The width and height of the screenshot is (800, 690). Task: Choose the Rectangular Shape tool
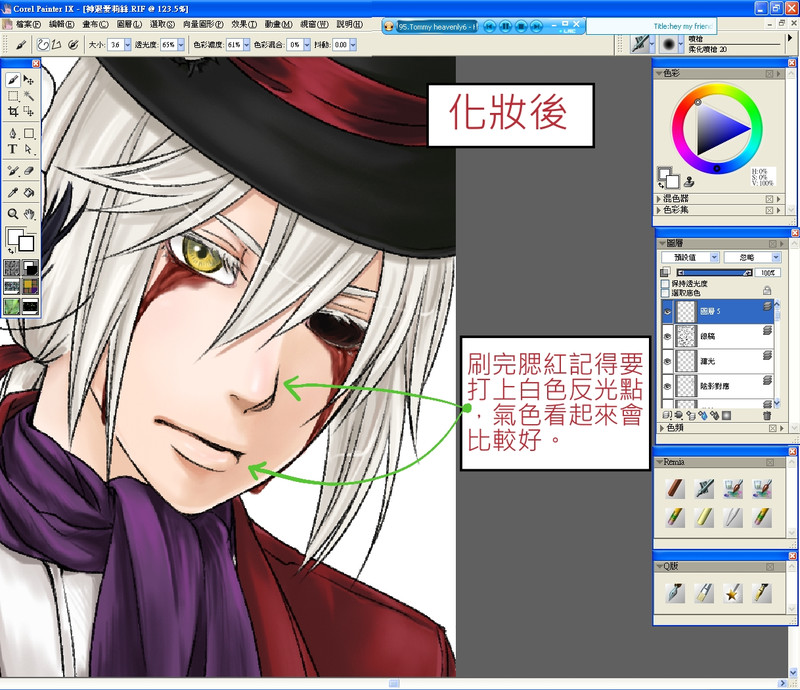tap(29, 134)
